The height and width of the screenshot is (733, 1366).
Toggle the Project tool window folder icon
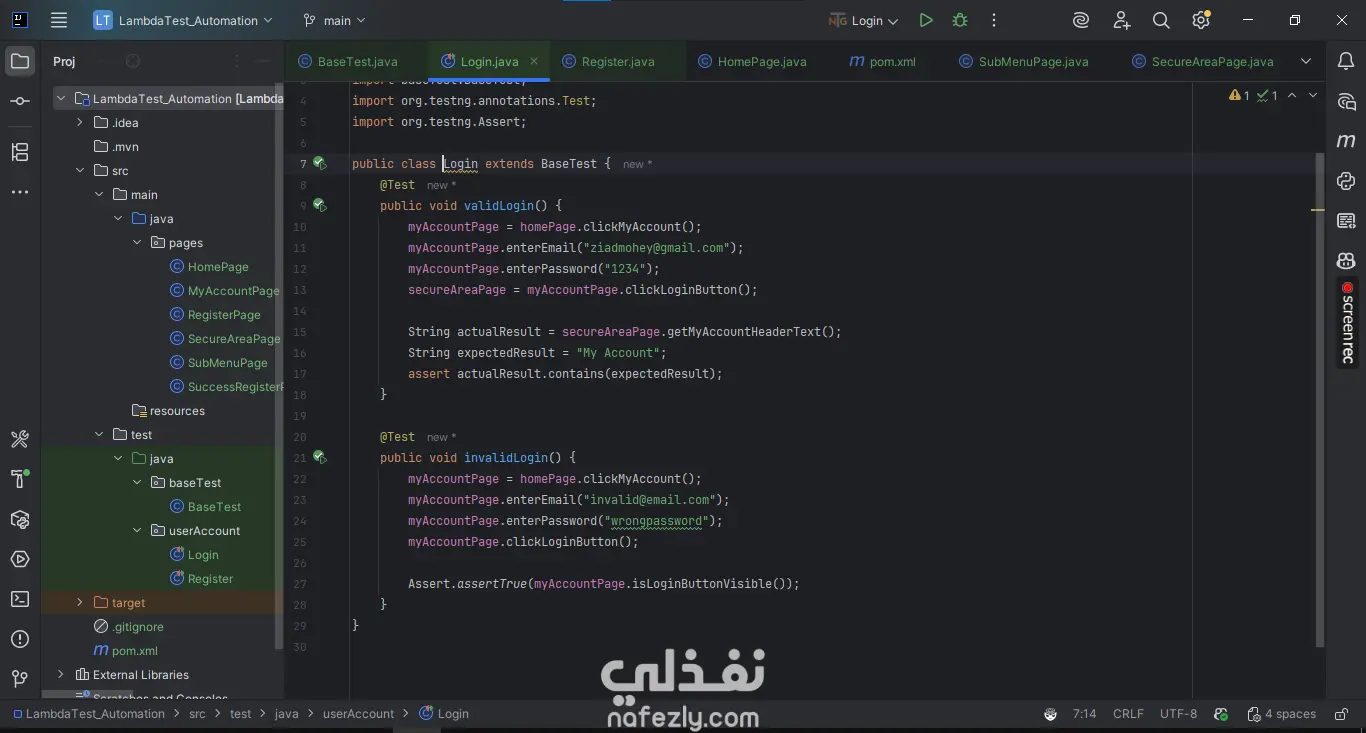click(20, 62)
